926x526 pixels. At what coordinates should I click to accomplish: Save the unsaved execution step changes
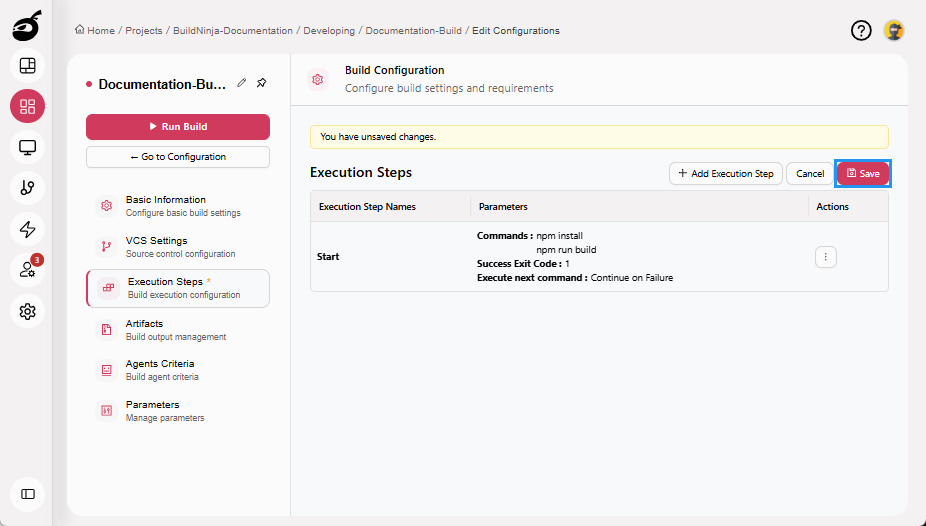(x=862, y=174)
